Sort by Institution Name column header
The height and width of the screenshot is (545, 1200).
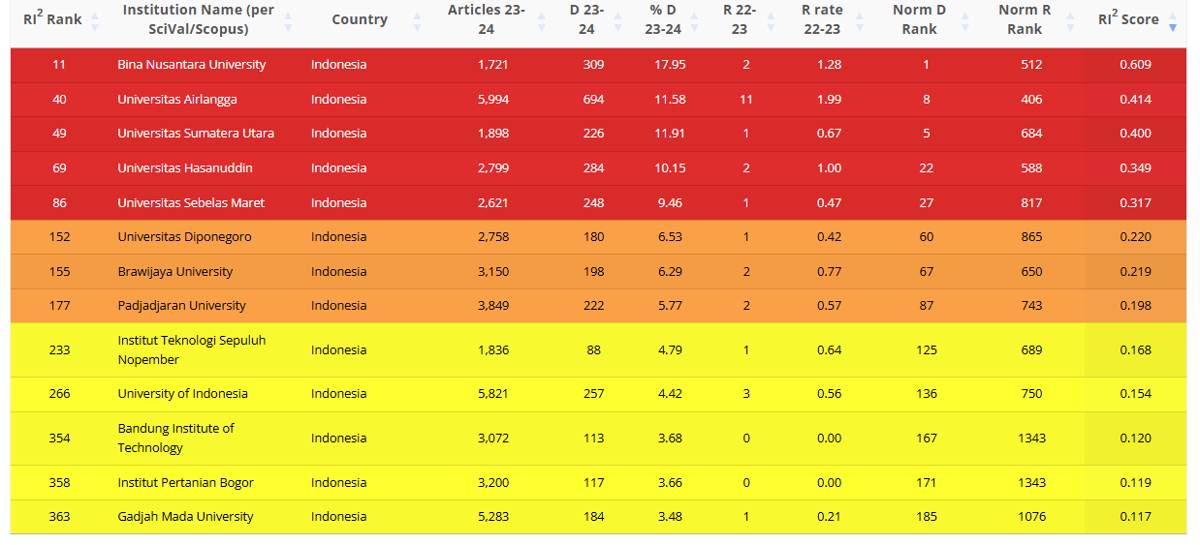pos(196,19)
